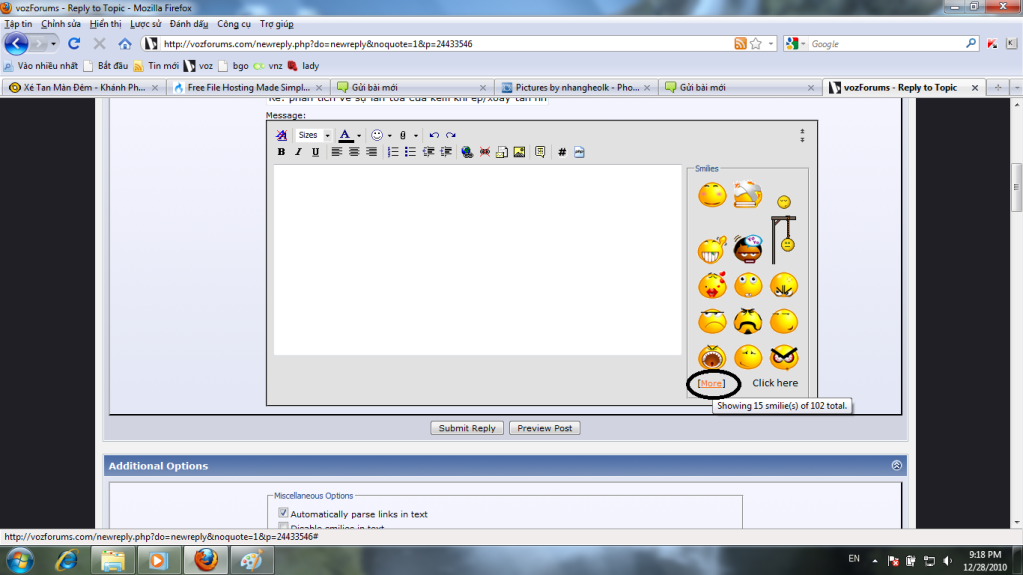1023x575 pixels.
Task: Wrap PHP tags around selected text
Action: pyautogui.click(x=579, y=152)
